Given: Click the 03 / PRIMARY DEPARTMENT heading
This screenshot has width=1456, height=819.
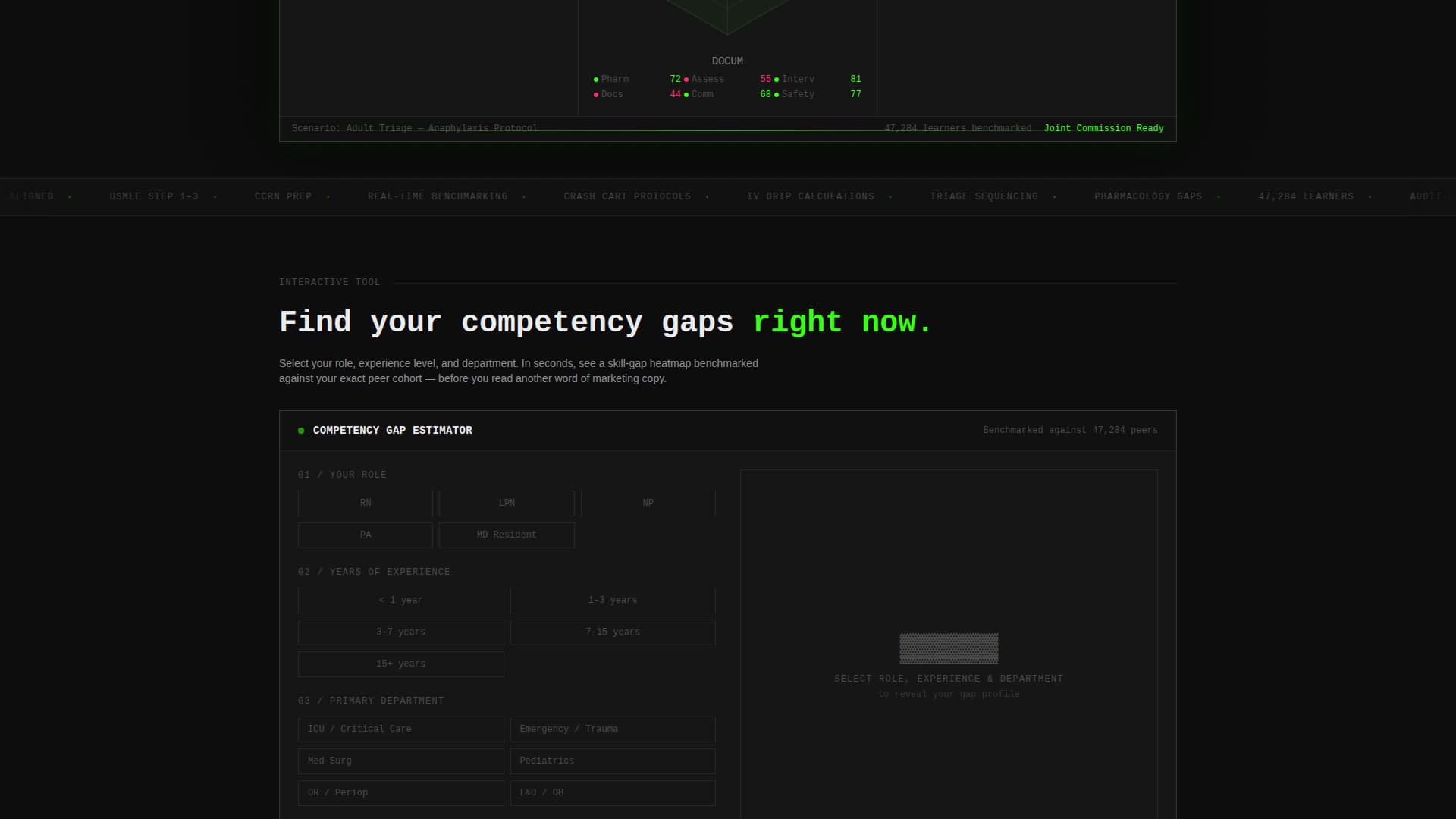Looking at the screenshot, I should pyautogui.click(x=371, y=701).
